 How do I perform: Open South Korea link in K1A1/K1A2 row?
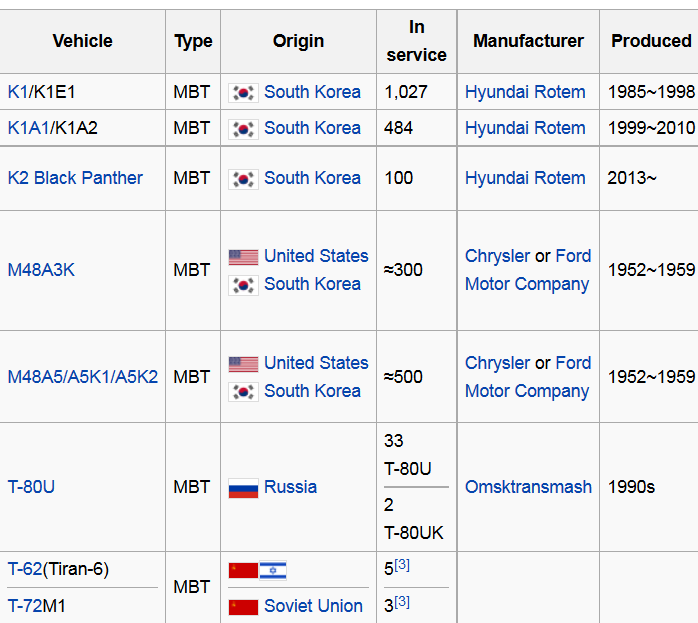coord(312,128)
